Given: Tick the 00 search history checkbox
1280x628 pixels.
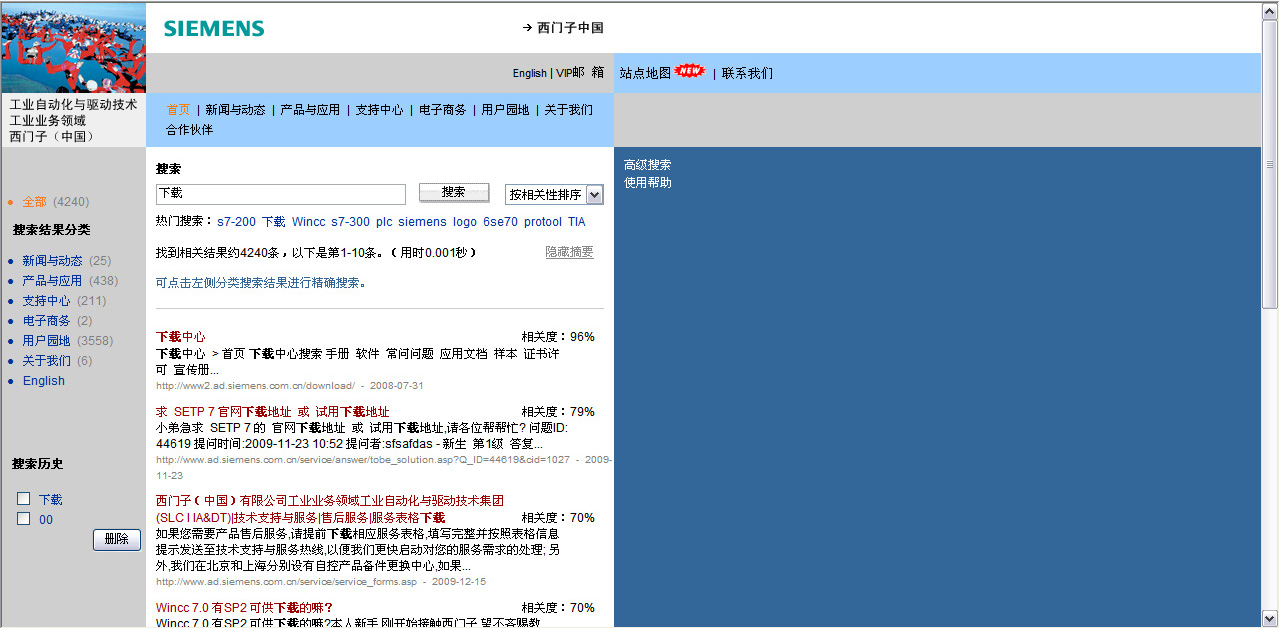Looking at the screenshot, I should point(23,518).
